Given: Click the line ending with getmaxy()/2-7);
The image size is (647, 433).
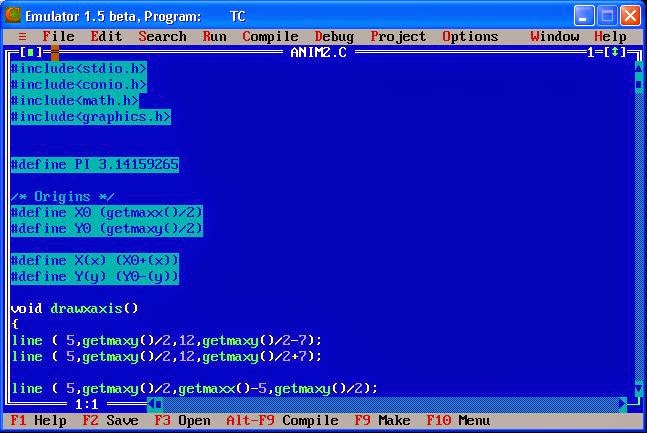Looking at the screenshot, I should 166,341.
